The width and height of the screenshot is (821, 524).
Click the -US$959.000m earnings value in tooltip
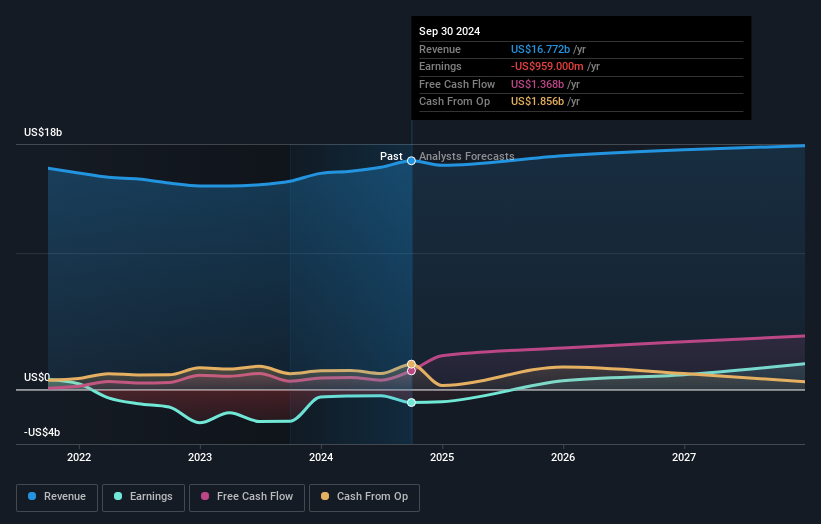tap(547, 66)
